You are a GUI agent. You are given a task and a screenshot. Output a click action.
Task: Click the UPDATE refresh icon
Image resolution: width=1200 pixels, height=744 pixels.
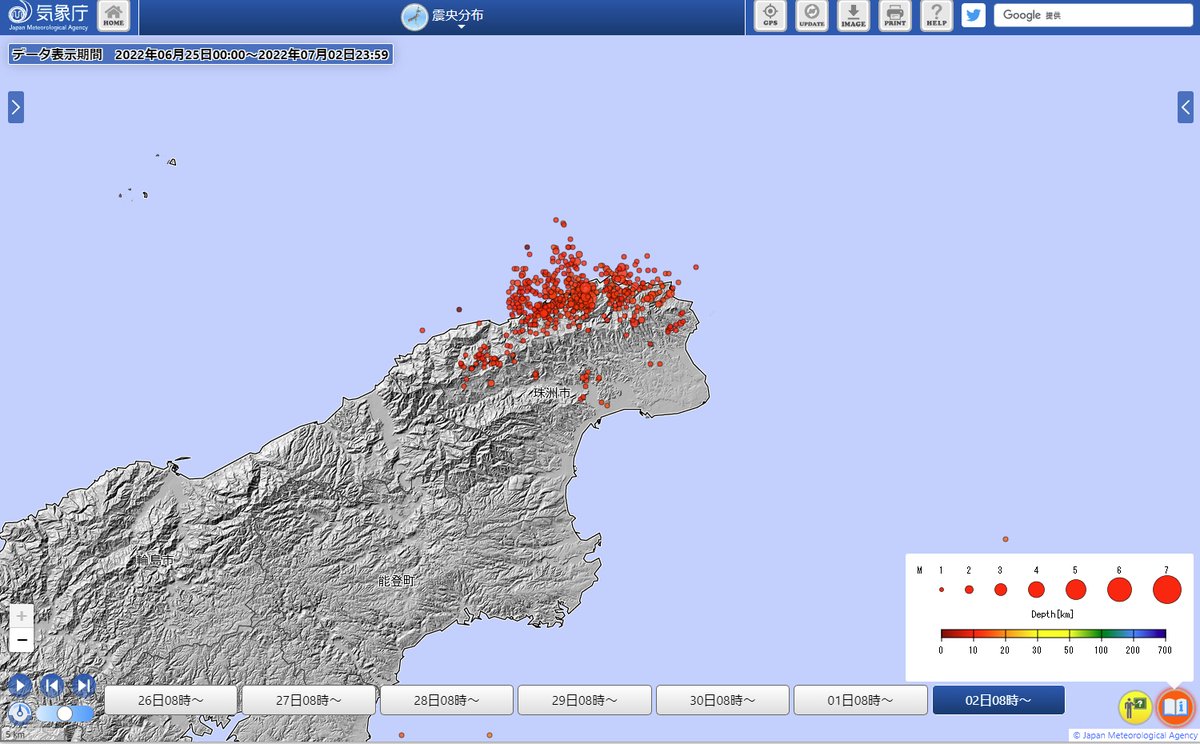811,16
